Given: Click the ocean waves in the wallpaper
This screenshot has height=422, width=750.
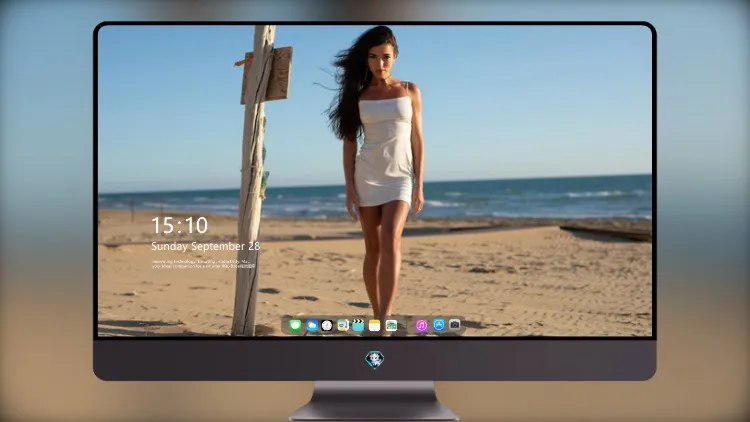Looking at the screenshot, I should pyautogui.click(x=526, y=196).
